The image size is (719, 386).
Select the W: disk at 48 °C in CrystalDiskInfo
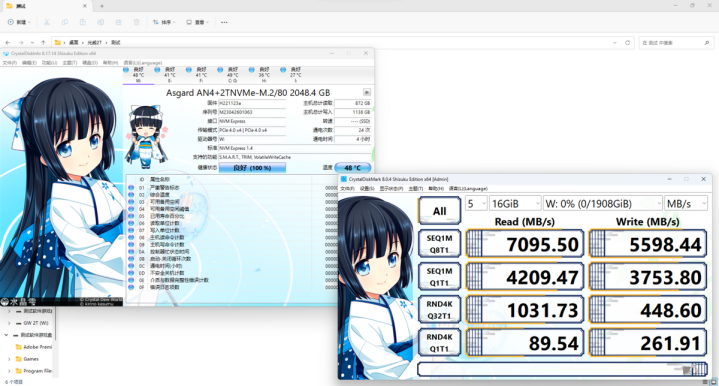(x=138, y=75)
